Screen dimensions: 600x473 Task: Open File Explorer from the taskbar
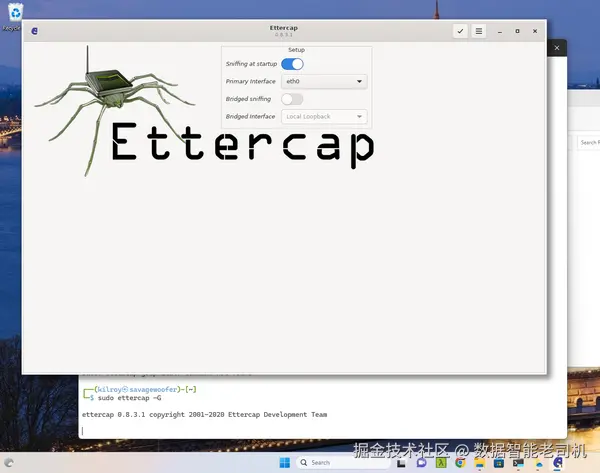[x=479, y=463]
